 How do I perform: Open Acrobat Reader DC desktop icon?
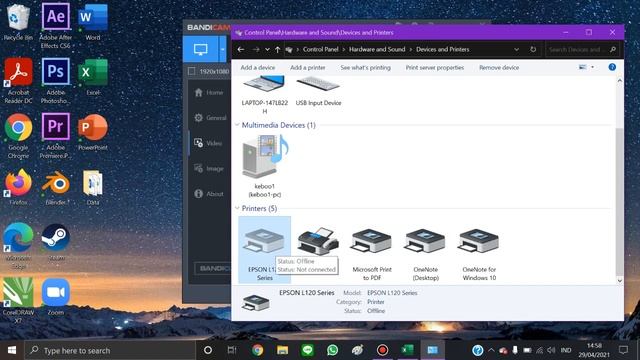point(18,80)
